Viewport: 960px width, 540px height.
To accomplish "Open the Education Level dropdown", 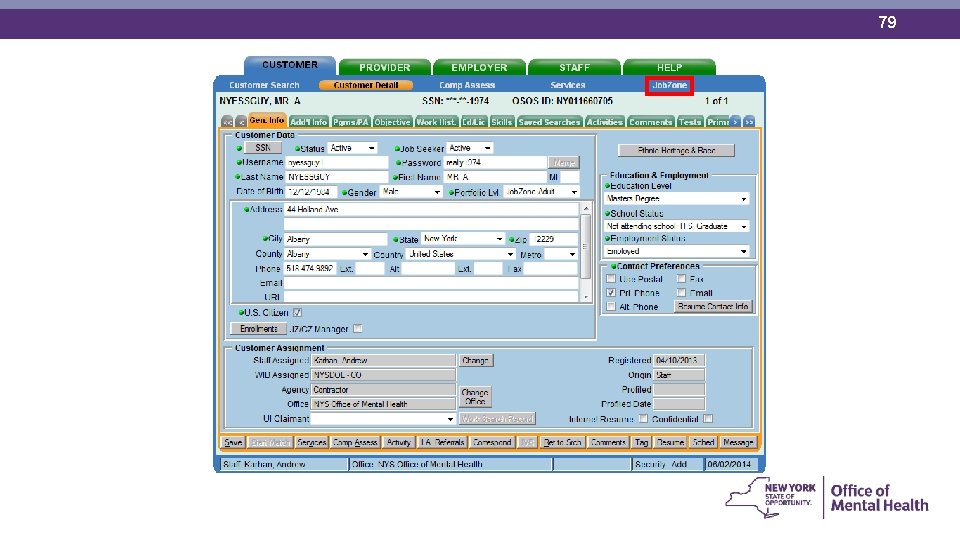I will click(x=744, y=199).
